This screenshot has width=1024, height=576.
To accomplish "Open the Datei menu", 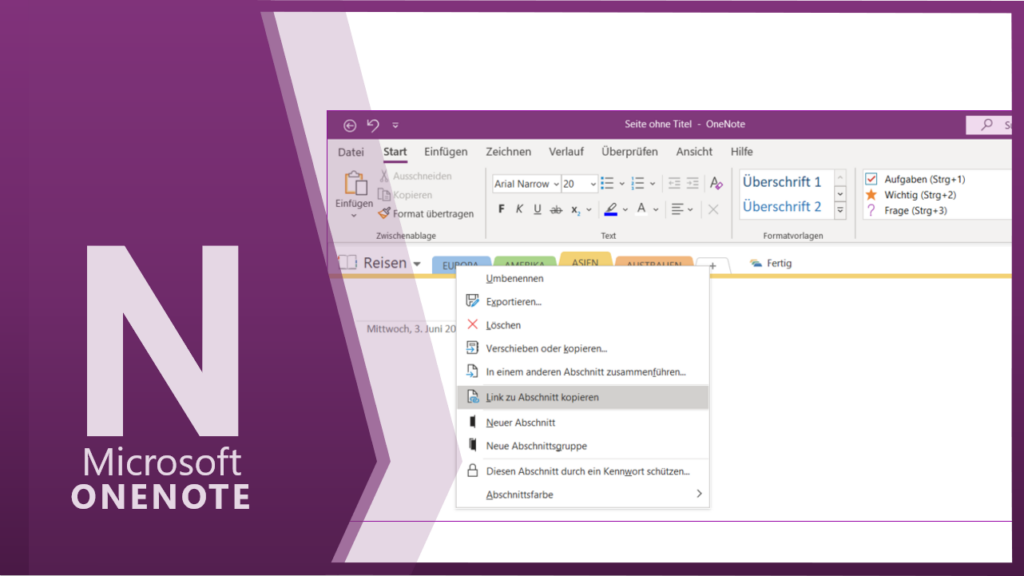I will point(351,152).
